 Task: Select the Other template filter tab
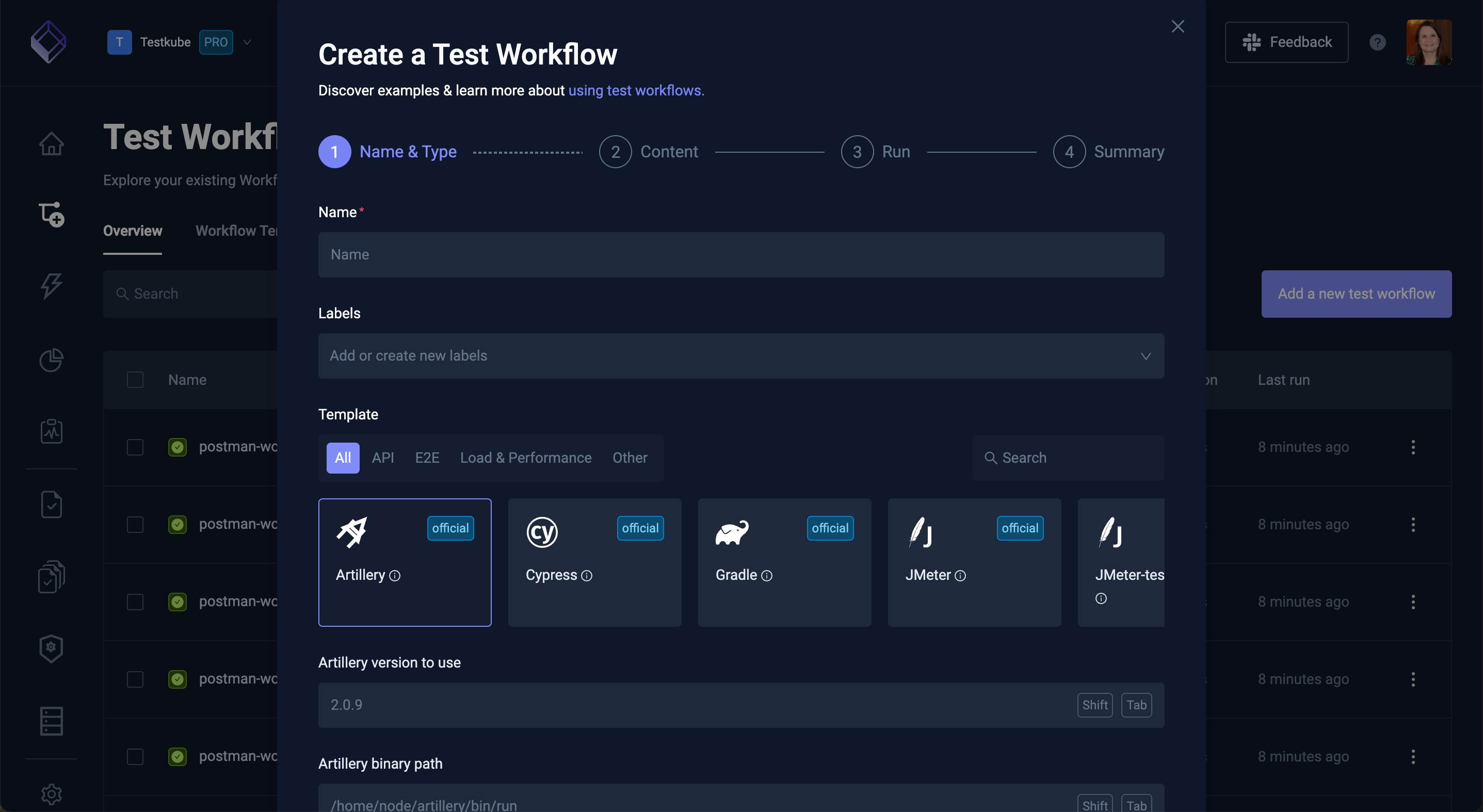point(630,458)
